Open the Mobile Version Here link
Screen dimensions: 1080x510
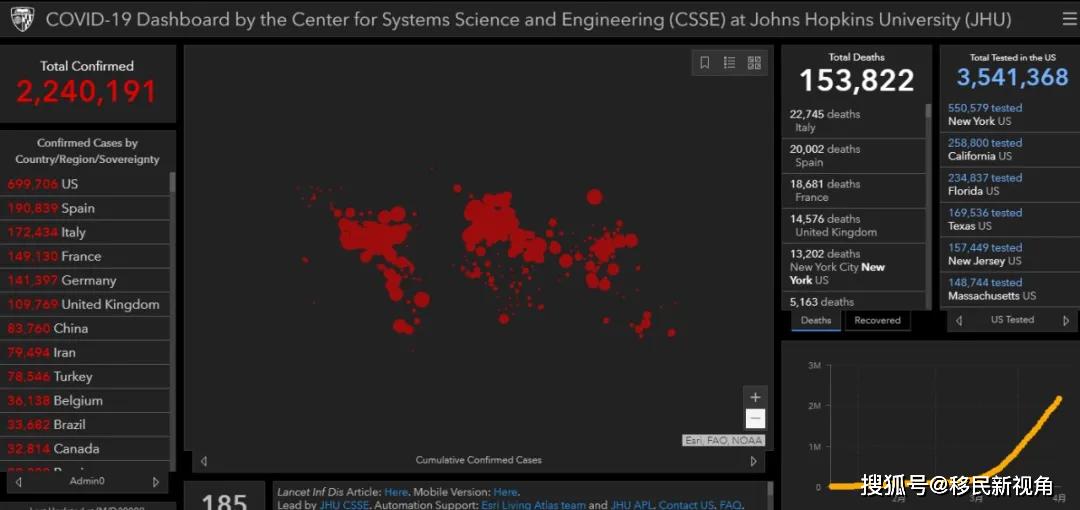(505, 492)
